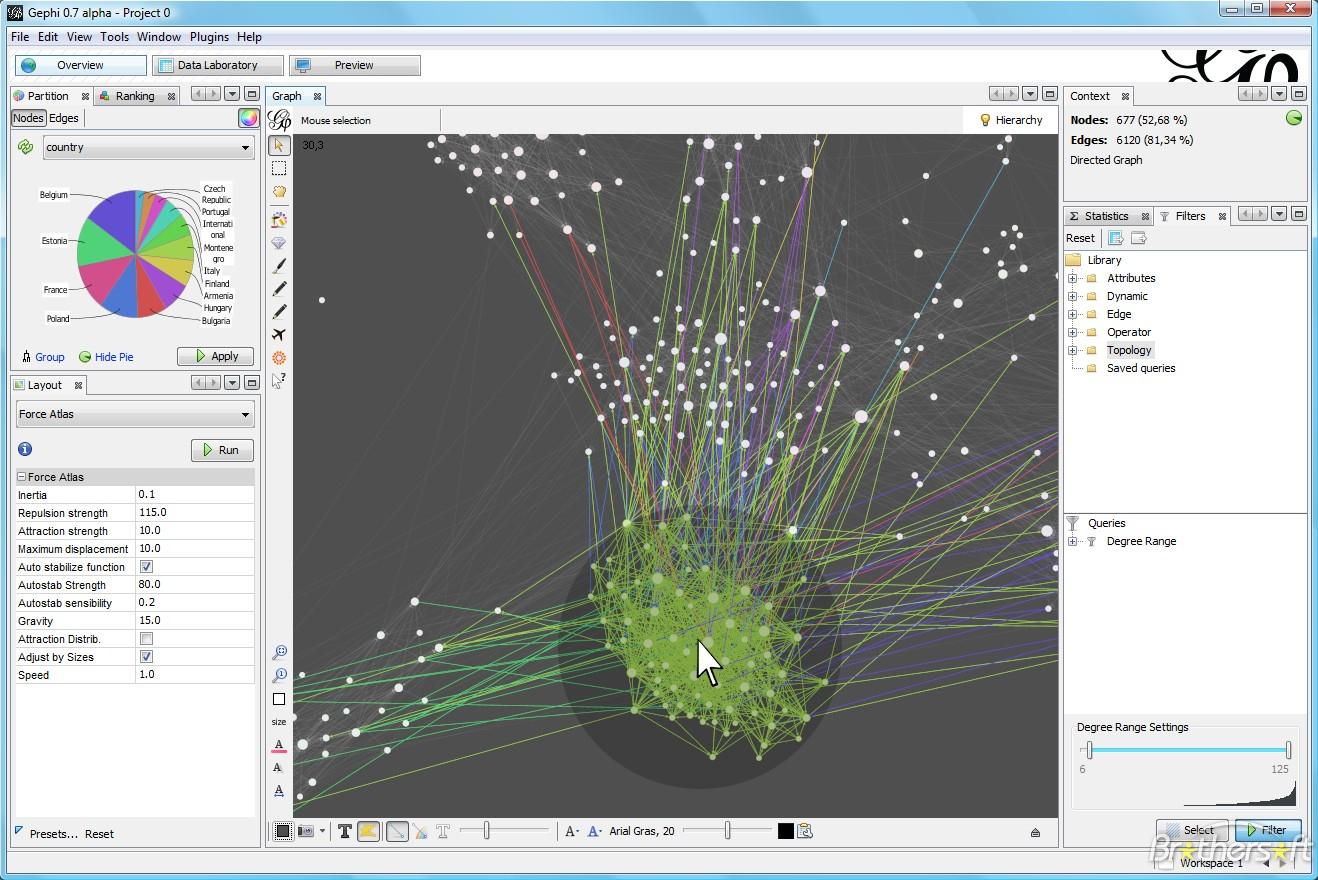Take a screenshot with the camera icon
Screen dimensions: 1318x880
coord(306,831)
